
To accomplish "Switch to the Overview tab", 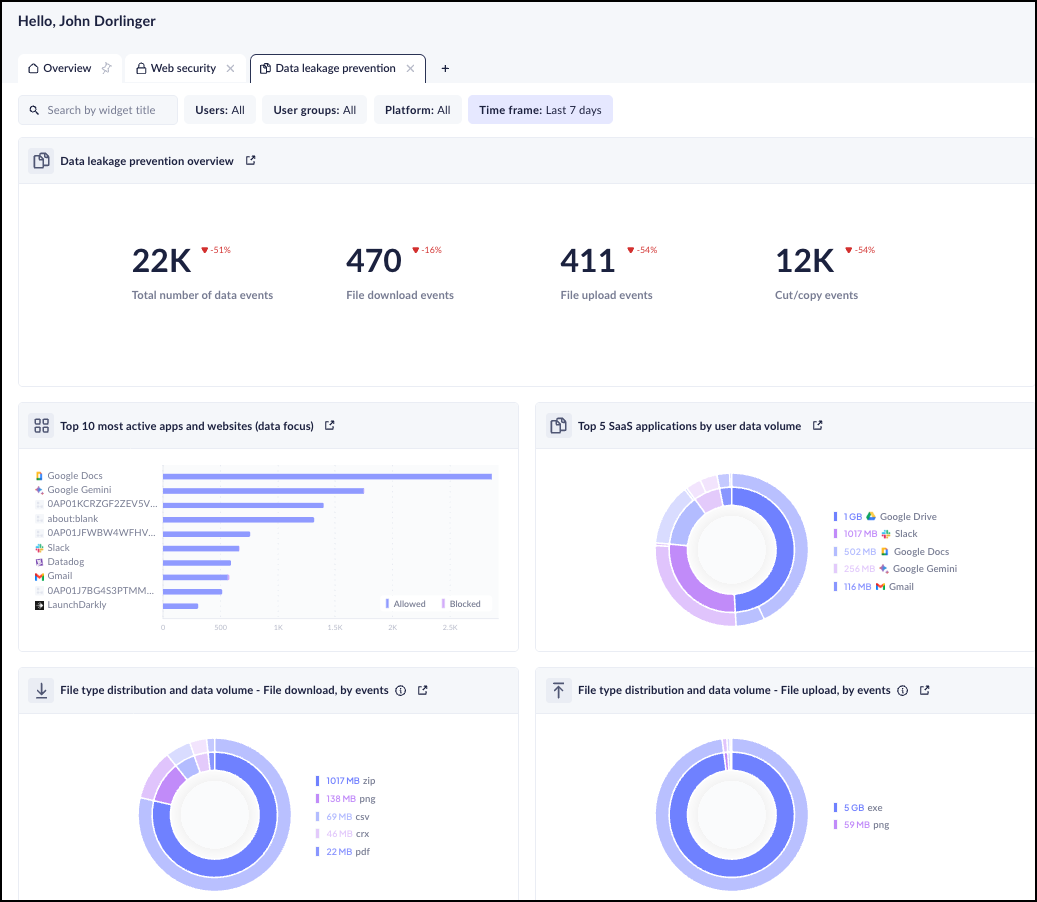I will click(60, 68).
